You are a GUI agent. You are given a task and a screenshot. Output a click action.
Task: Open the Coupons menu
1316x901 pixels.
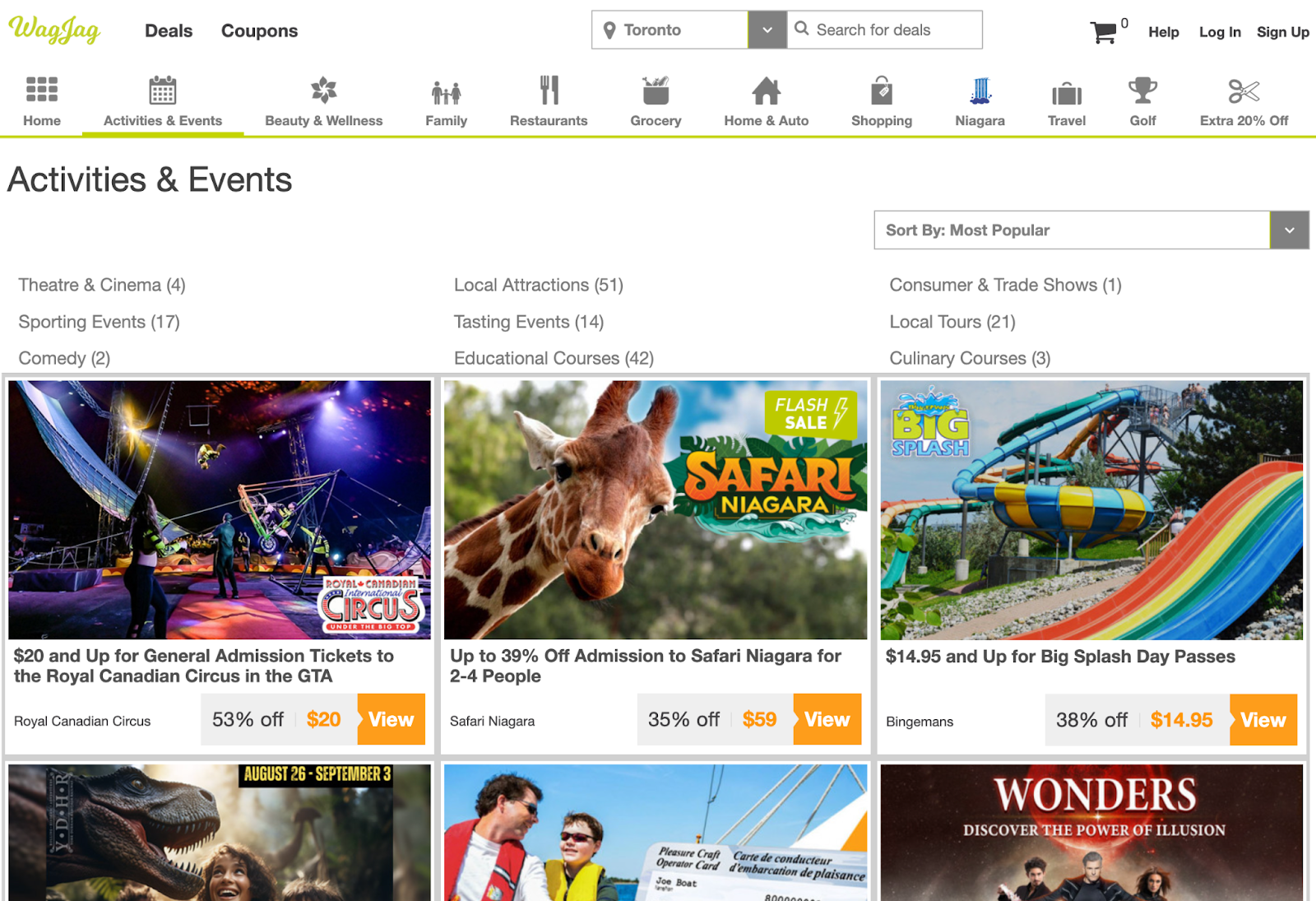coord(259,30)
